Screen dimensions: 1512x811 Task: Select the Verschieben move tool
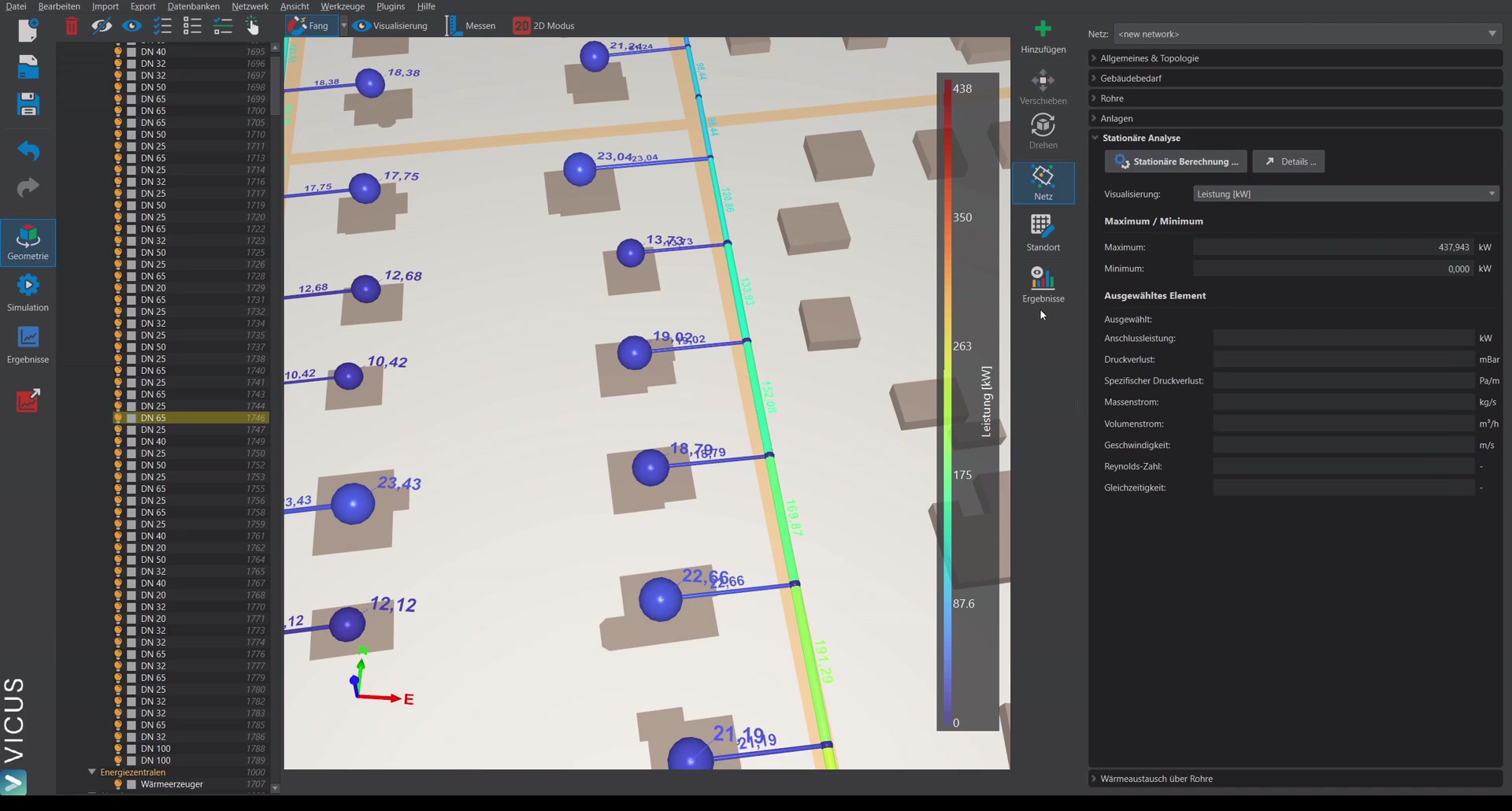[1043, 87]
